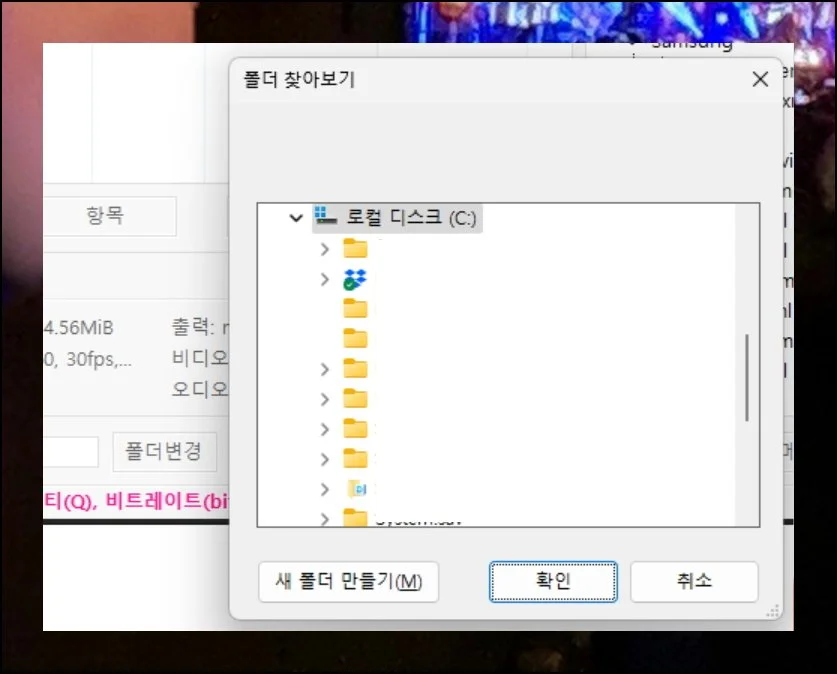Select the first folder icon under Local Disk
This screenshot has width=837, height=674.
pyautogui.click(x=355, y=248)
